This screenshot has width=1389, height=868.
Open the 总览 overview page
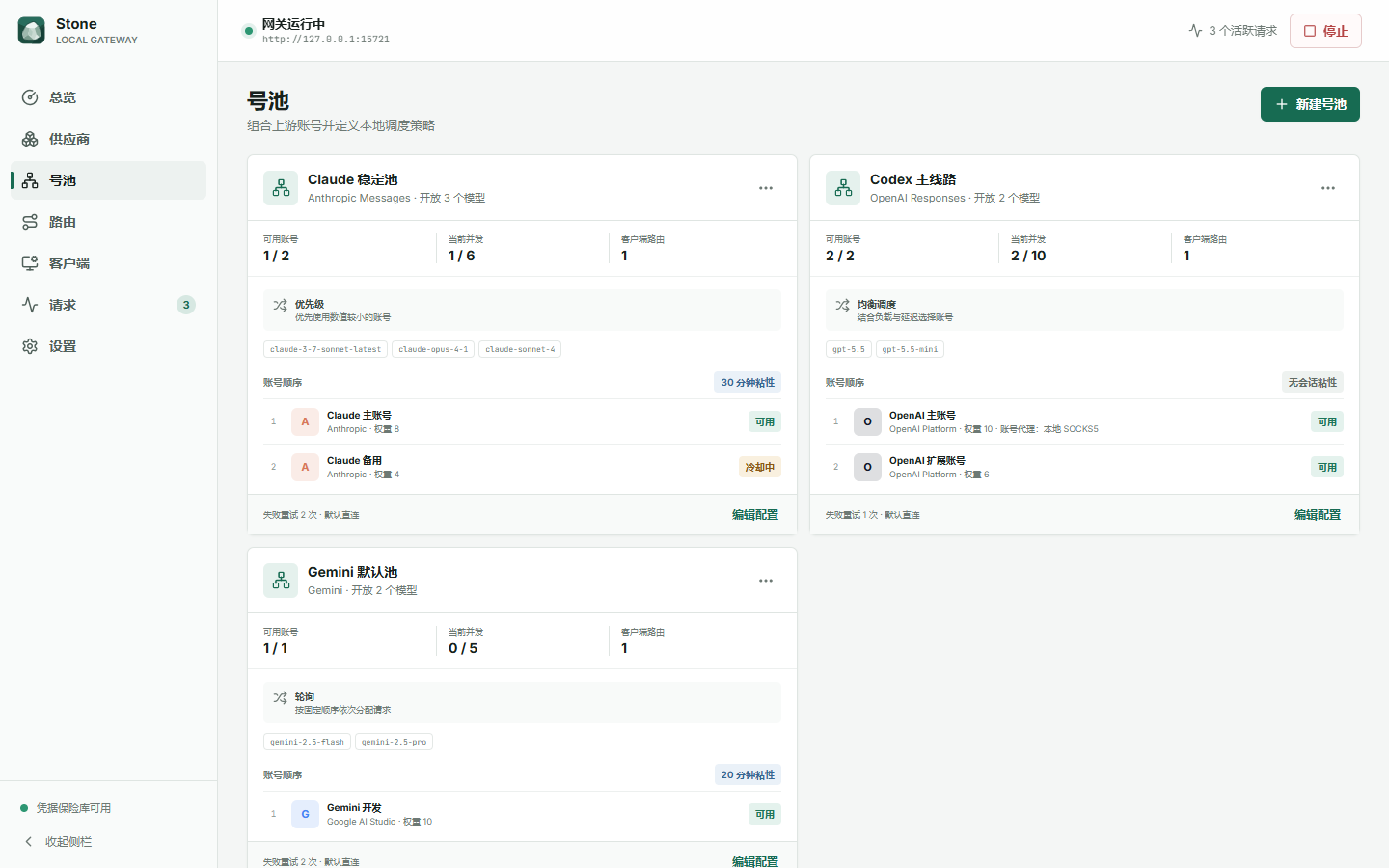pos(108,97)
